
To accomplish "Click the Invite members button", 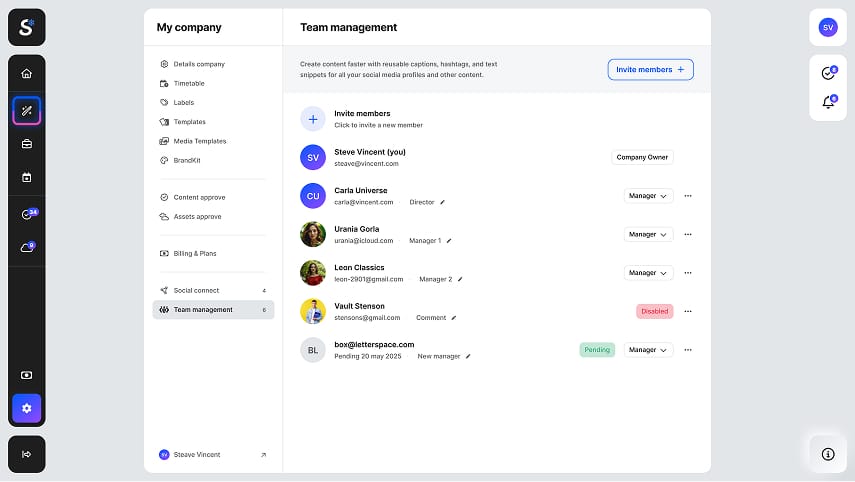I will point(650,69).
